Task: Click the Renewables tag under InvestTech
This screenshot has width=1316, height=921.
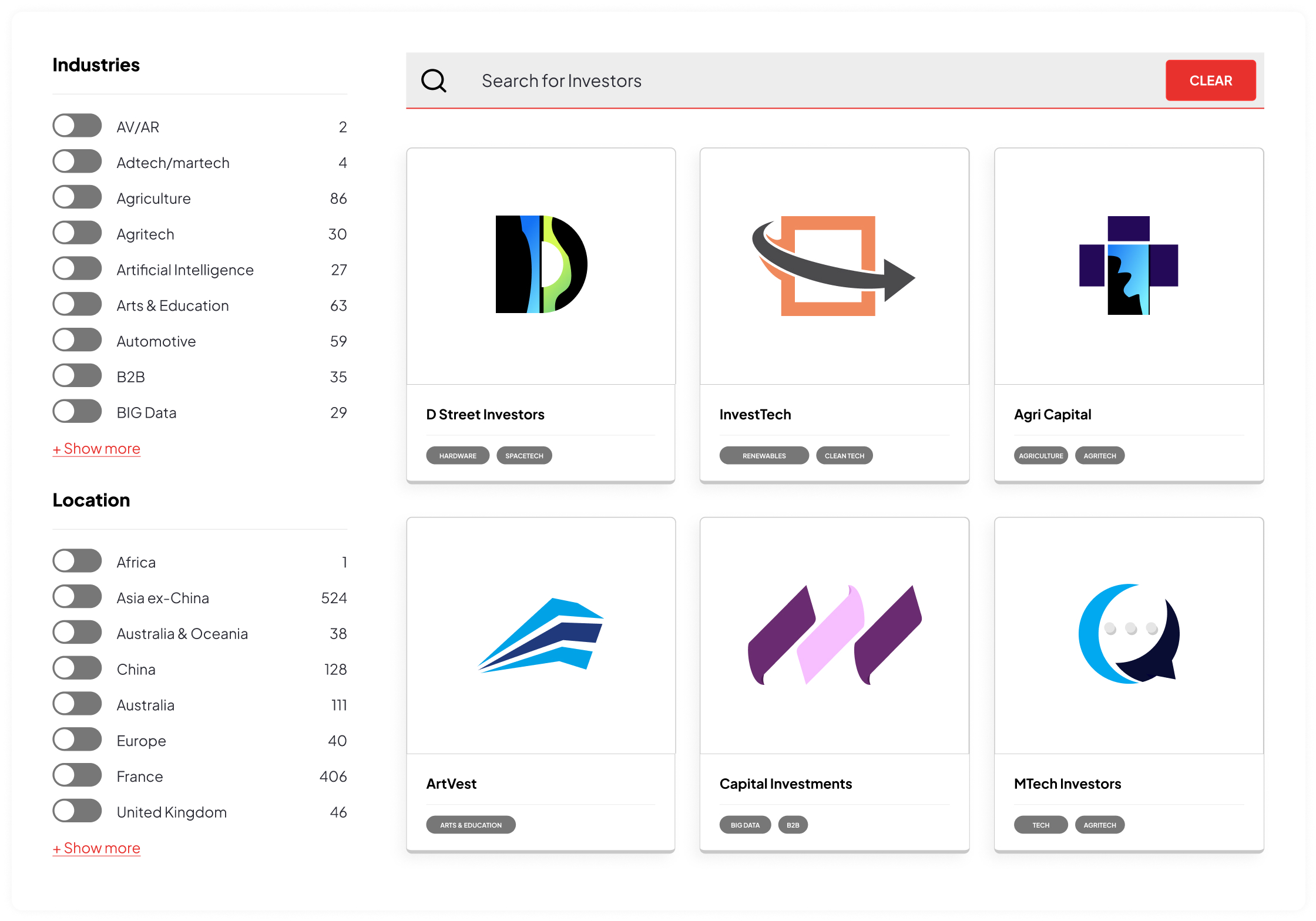Action: 764,456
